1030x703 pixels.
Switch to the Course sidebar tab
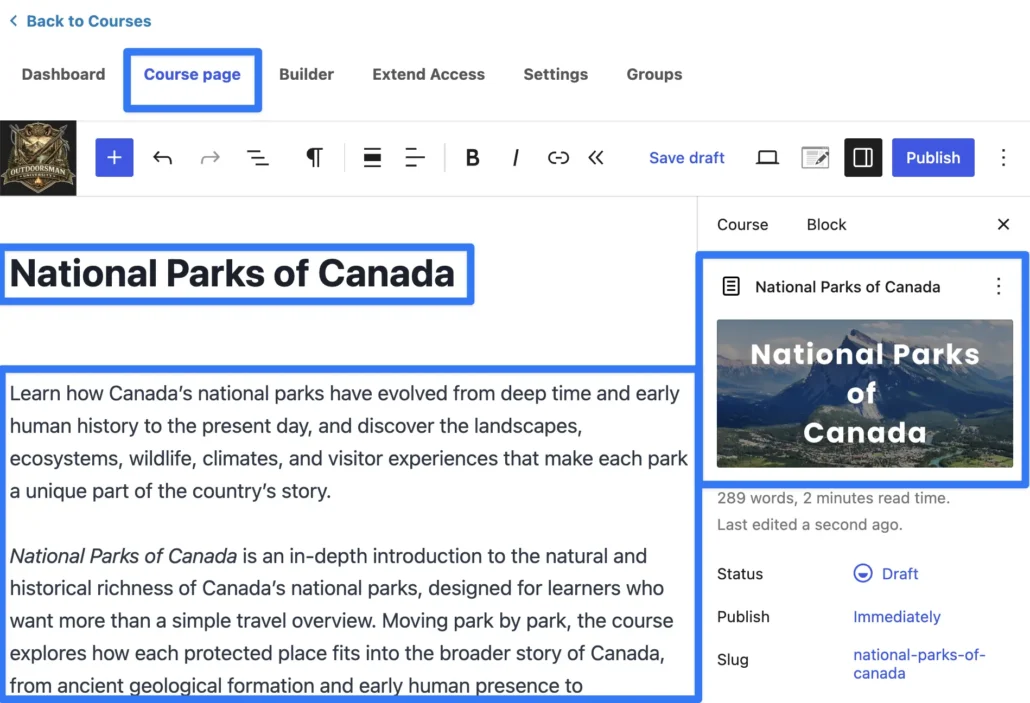pos(742,225)
